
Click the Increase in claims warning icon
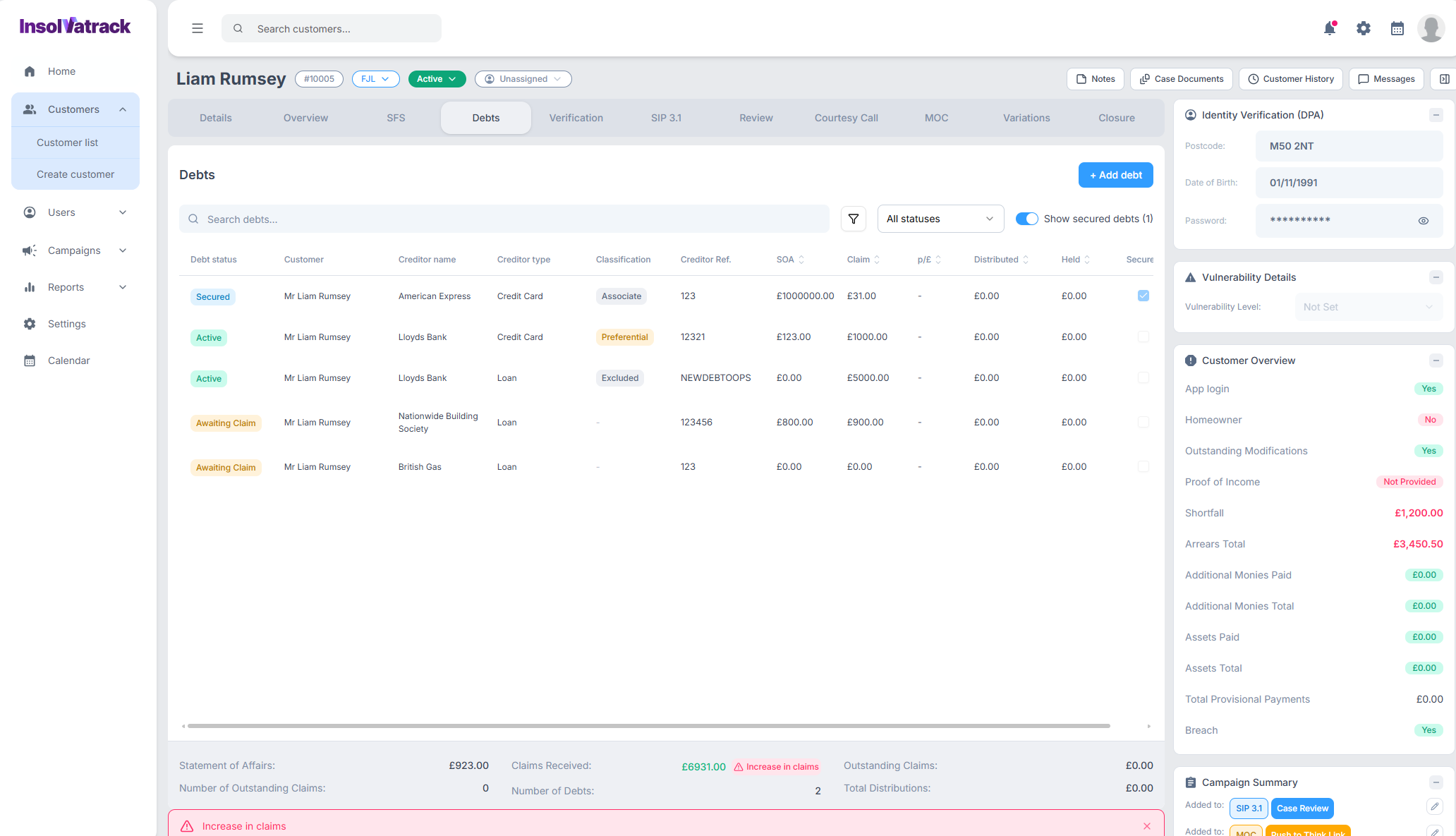(x=187, y=826)
